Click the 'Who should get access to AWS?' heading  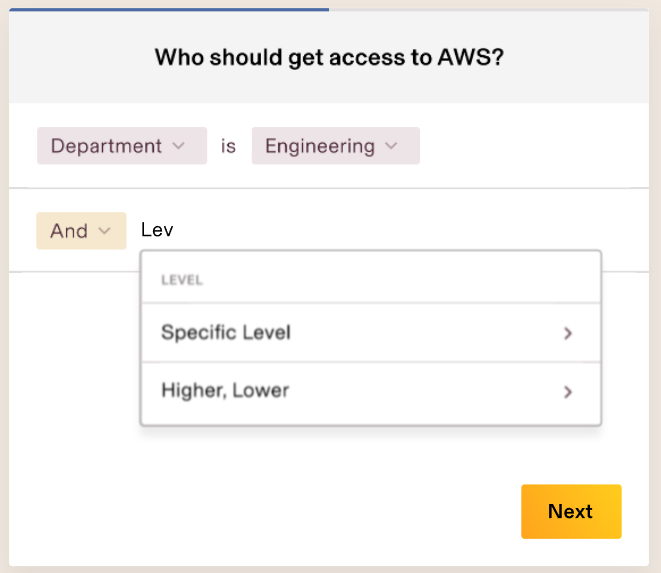[329, 57]
